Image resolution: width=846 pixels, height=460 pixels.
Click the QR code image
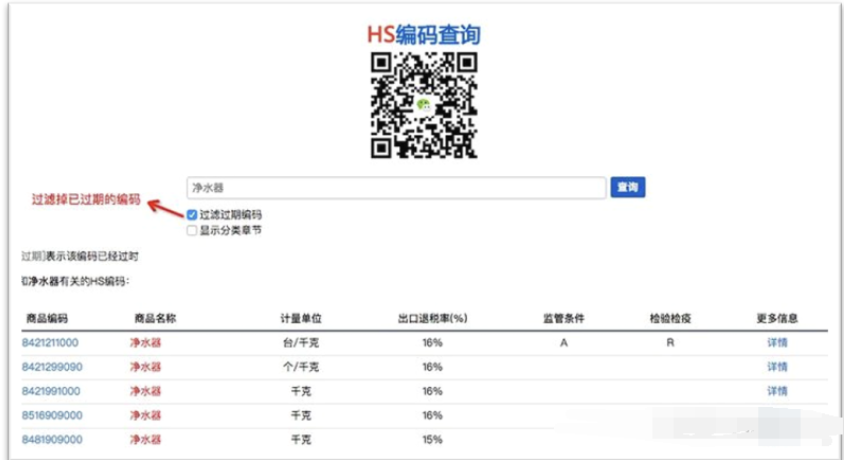423,105
